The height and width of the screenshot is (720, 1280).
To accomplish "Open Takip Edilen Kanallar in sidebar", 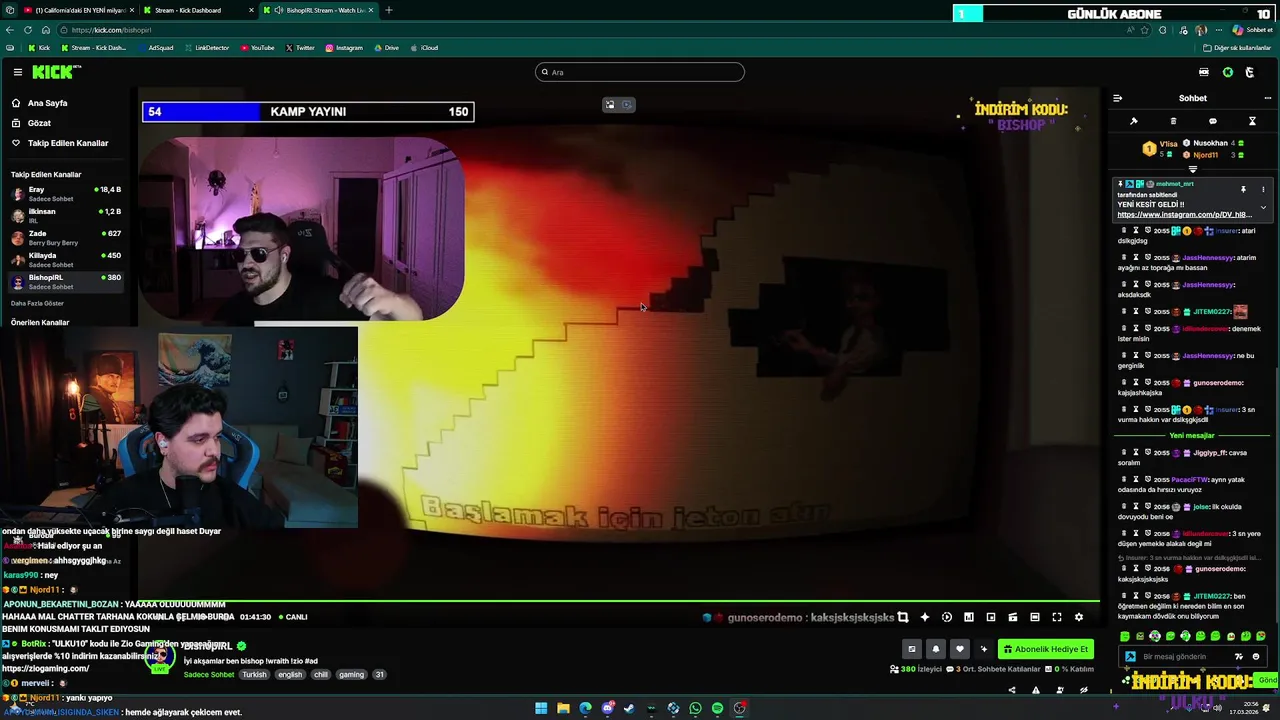I will [x=60, y=143].
